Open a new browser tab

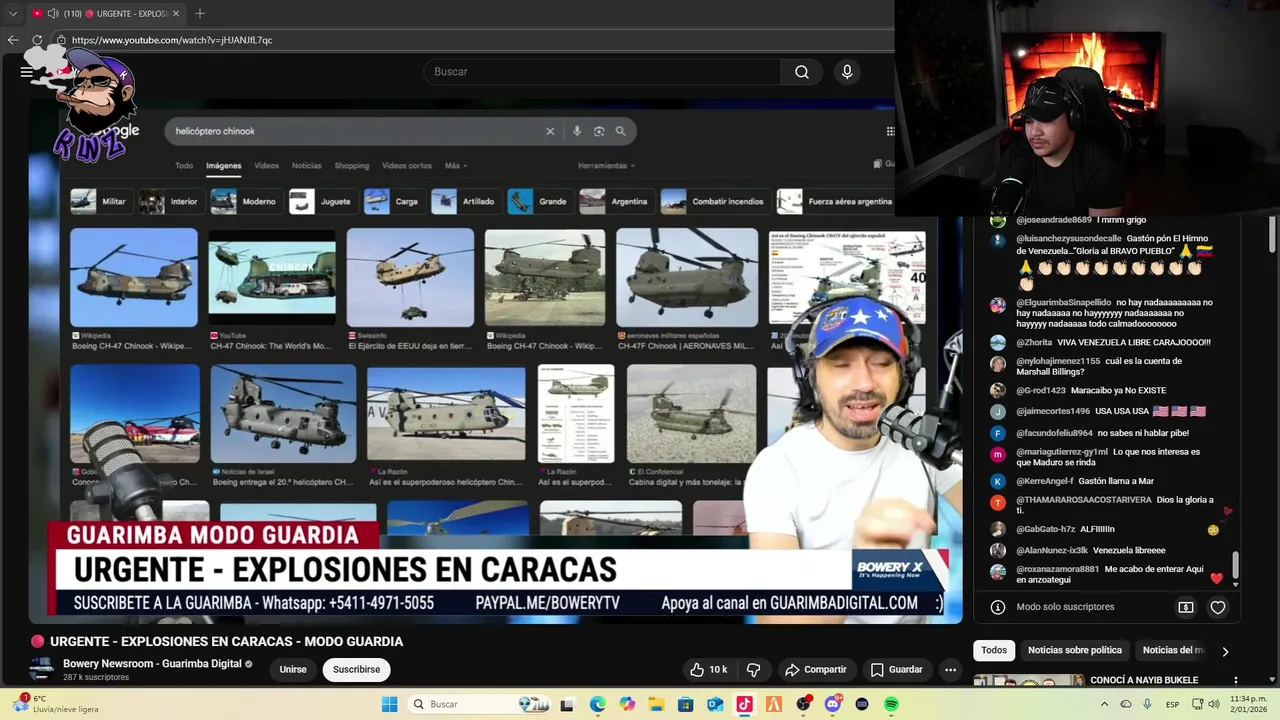pyautogui.click(x=200, y=13)
